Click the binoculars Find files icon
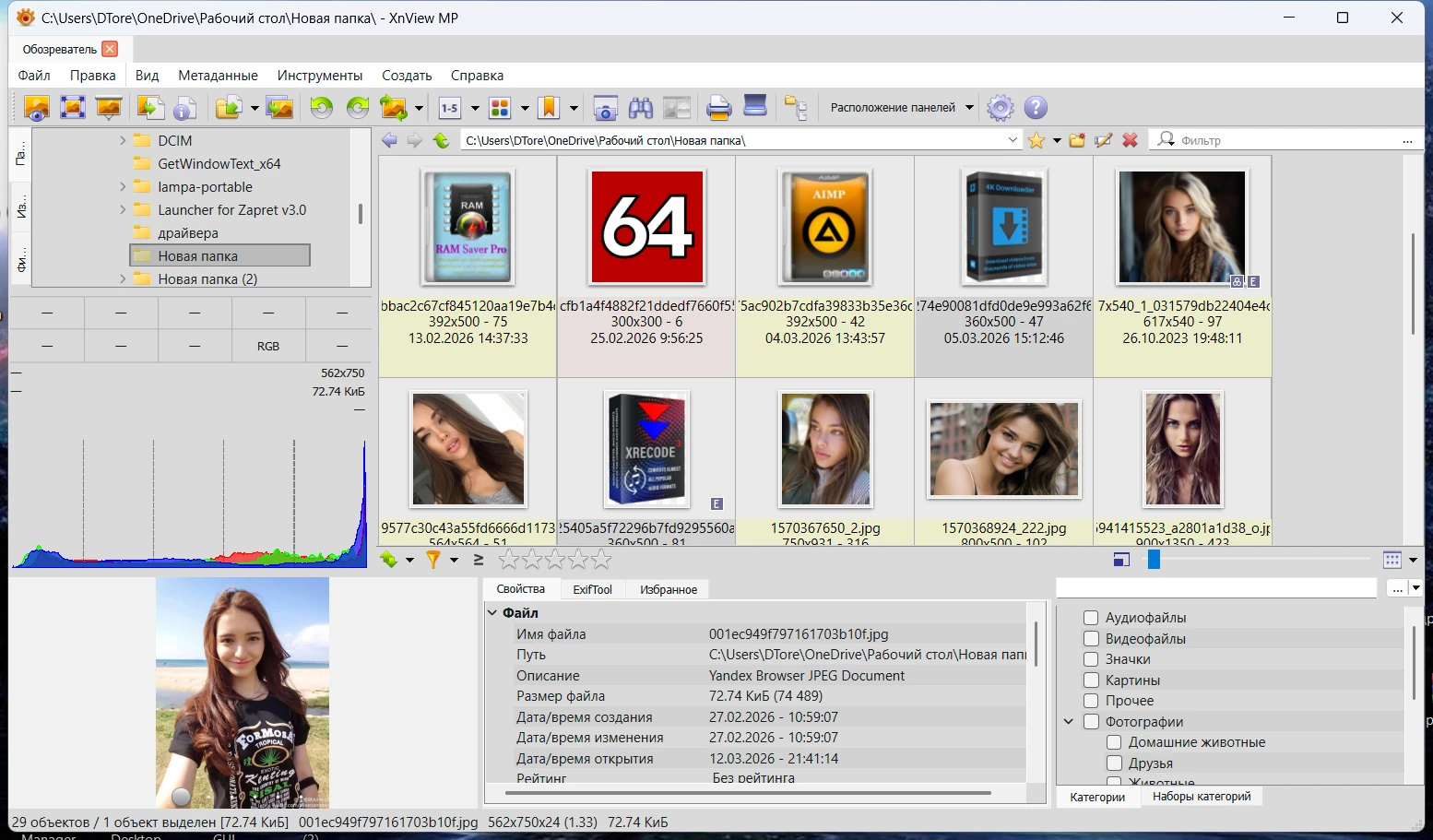Image resolution: width=1433 pixels, height=840 pixels. [x=641, y=108]
